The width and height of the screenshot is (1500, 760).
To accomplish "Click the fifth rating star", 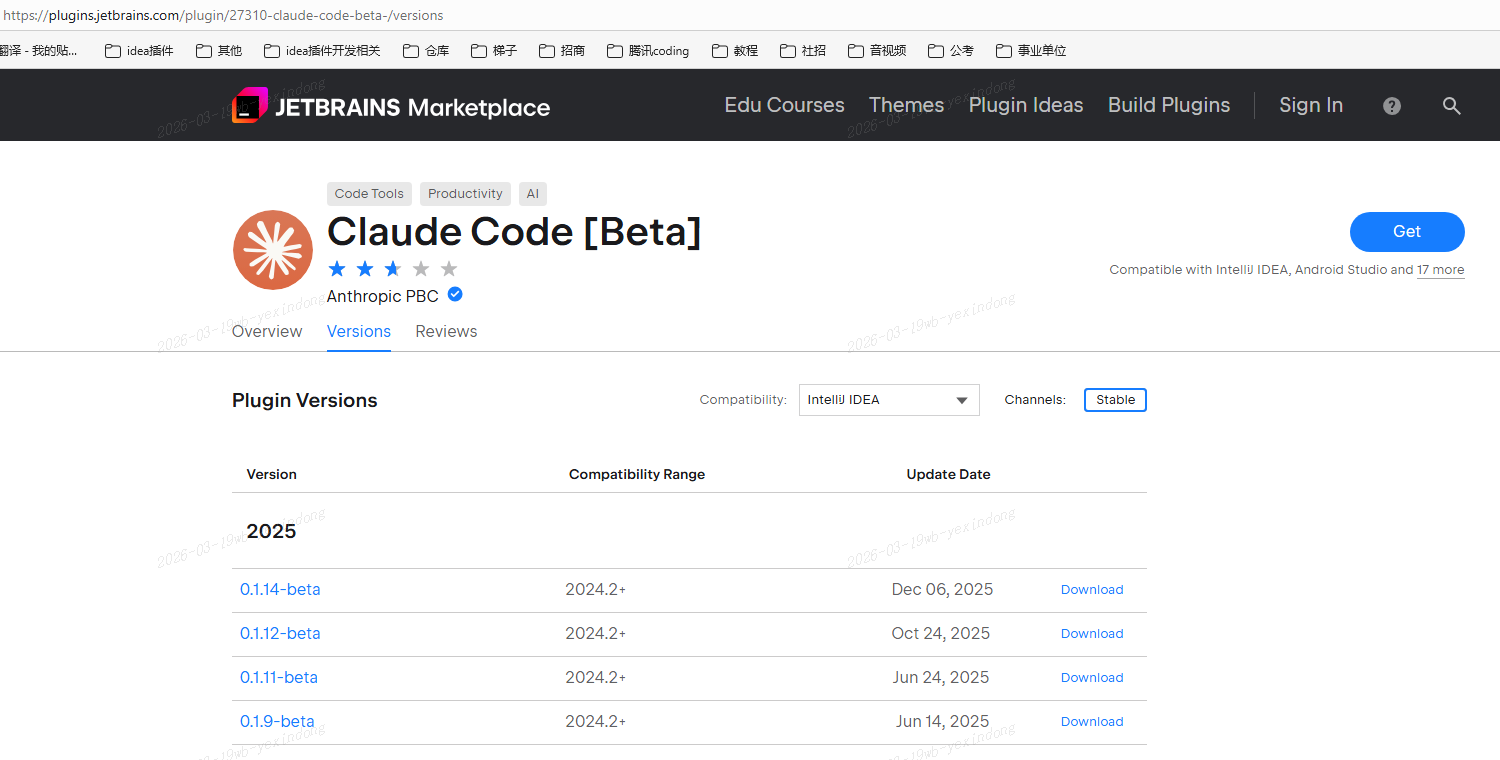I will [x=449, y=269].
